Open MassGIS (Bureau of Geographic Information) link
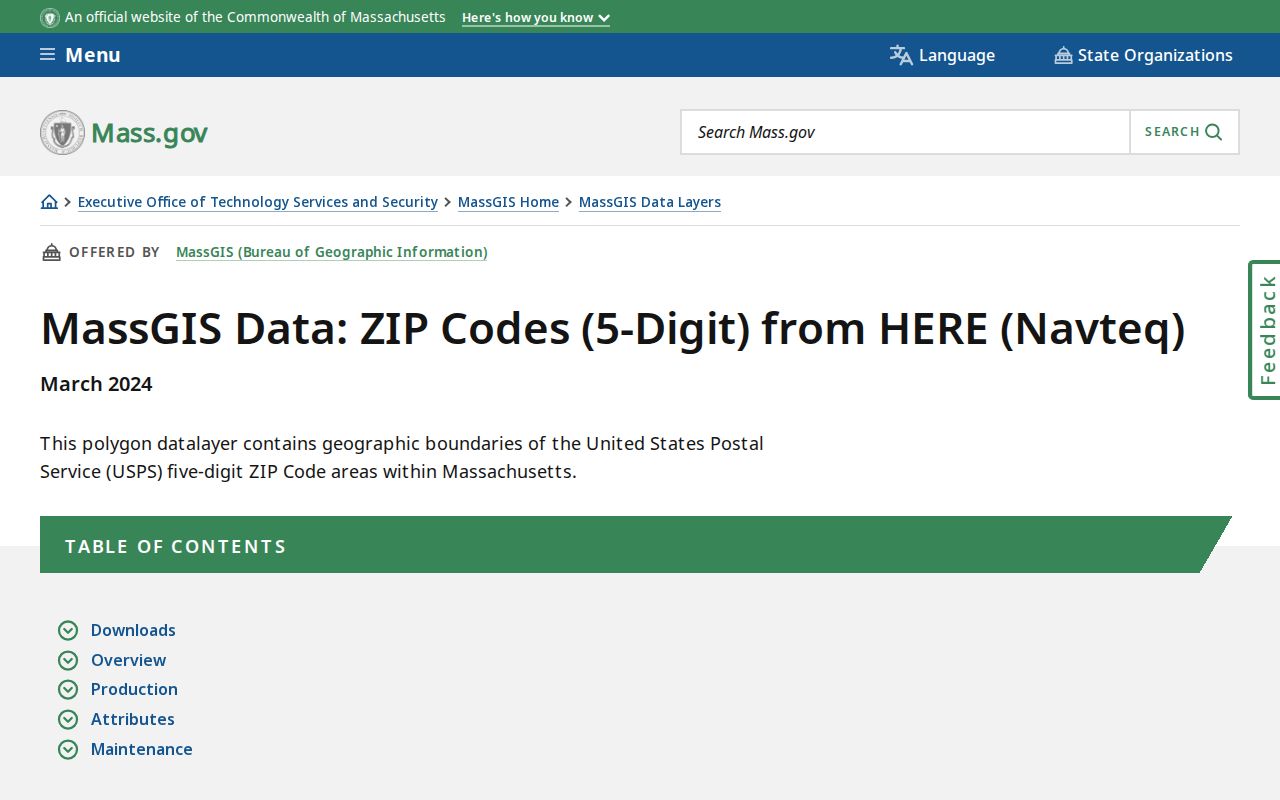Image resolution: width=1280 pixels, height=800 pixels. pyautogui.click(x=332, y=252)
